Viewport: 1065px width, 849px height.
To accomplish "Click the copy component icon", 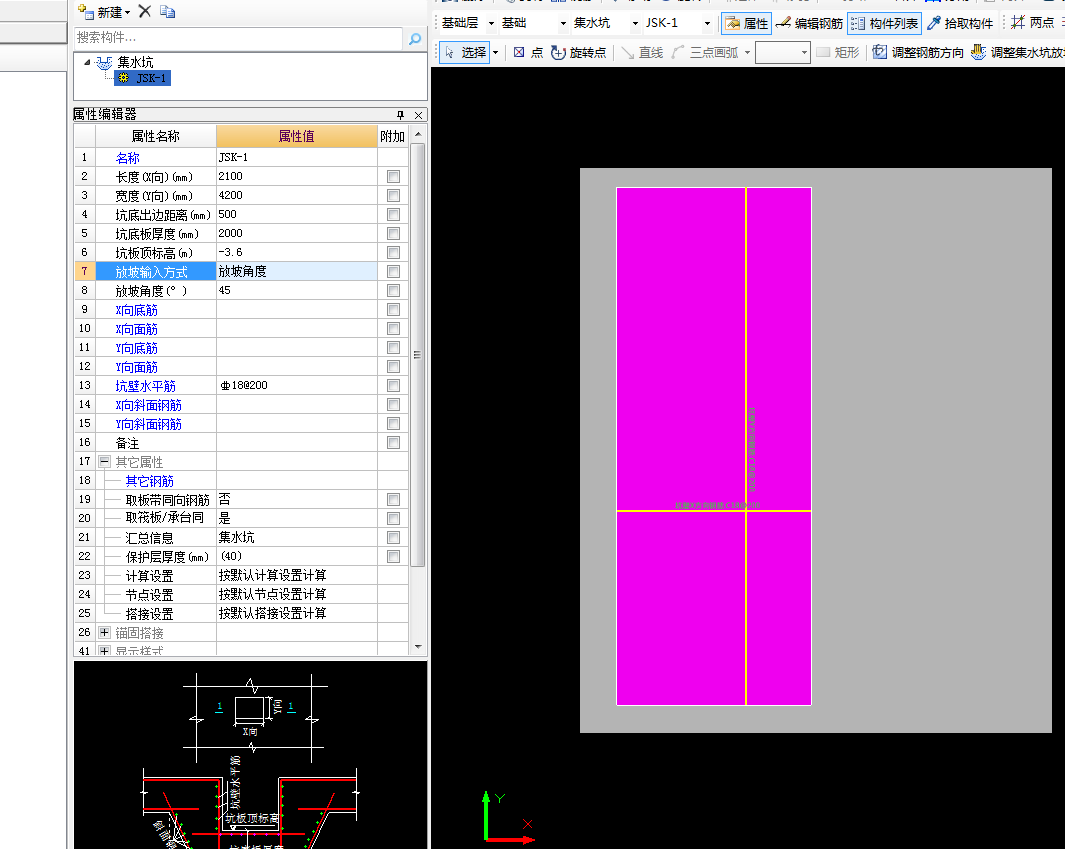I will [167, 12].
